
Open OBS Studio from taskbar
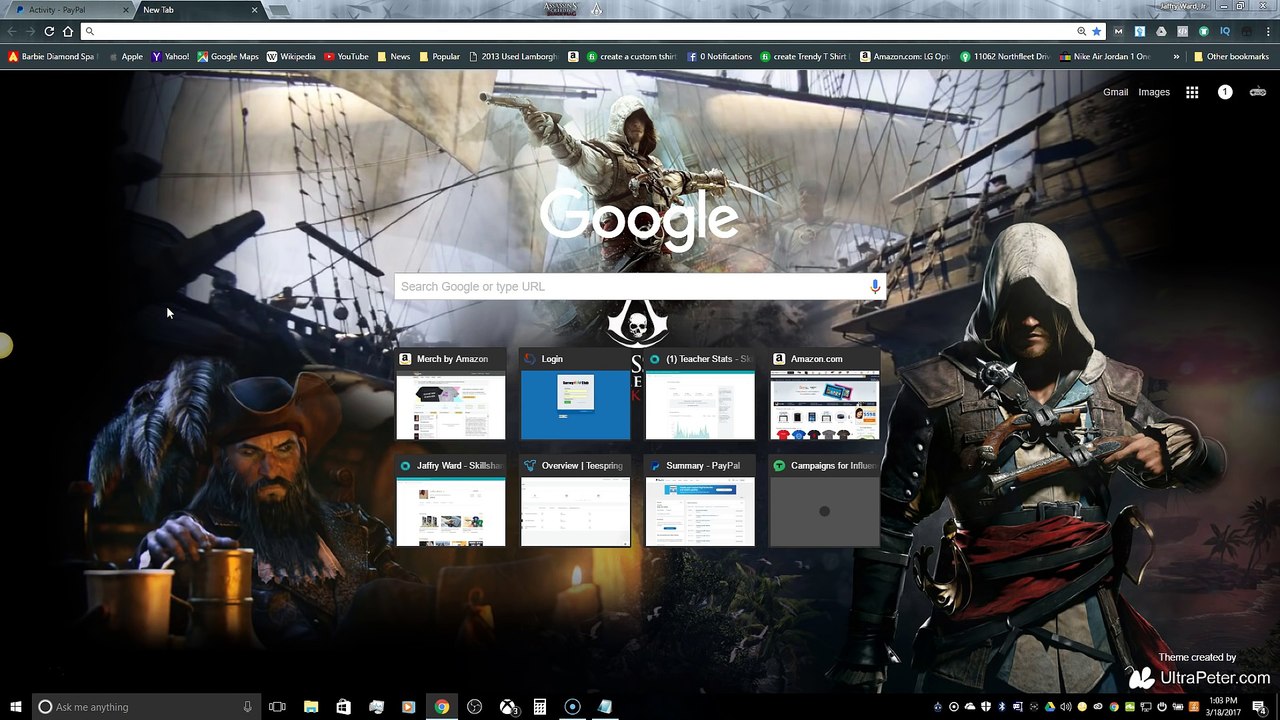point(475,707)
